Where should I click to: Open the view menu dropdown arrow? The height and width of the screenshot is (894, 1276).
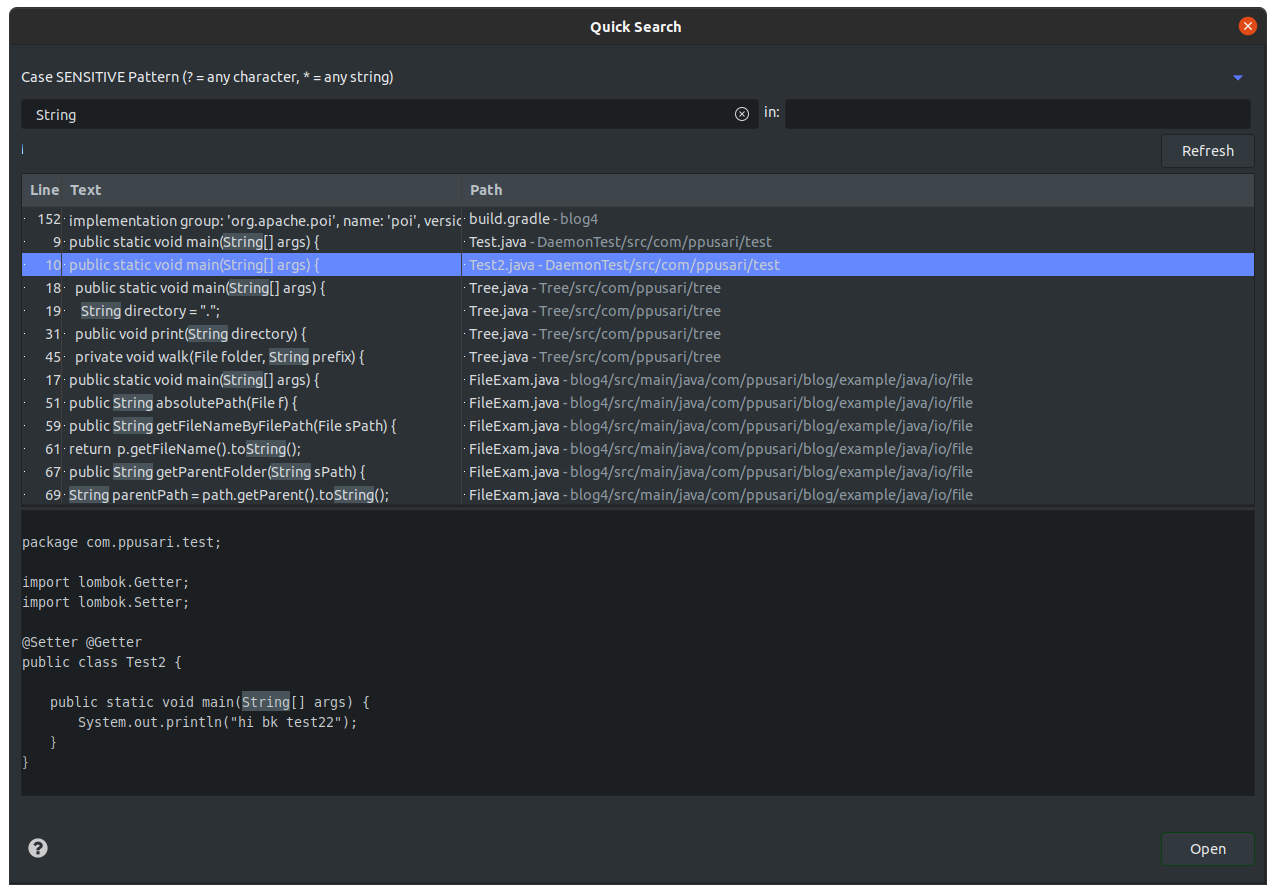pyautogui.click(x=1238, y=77)
